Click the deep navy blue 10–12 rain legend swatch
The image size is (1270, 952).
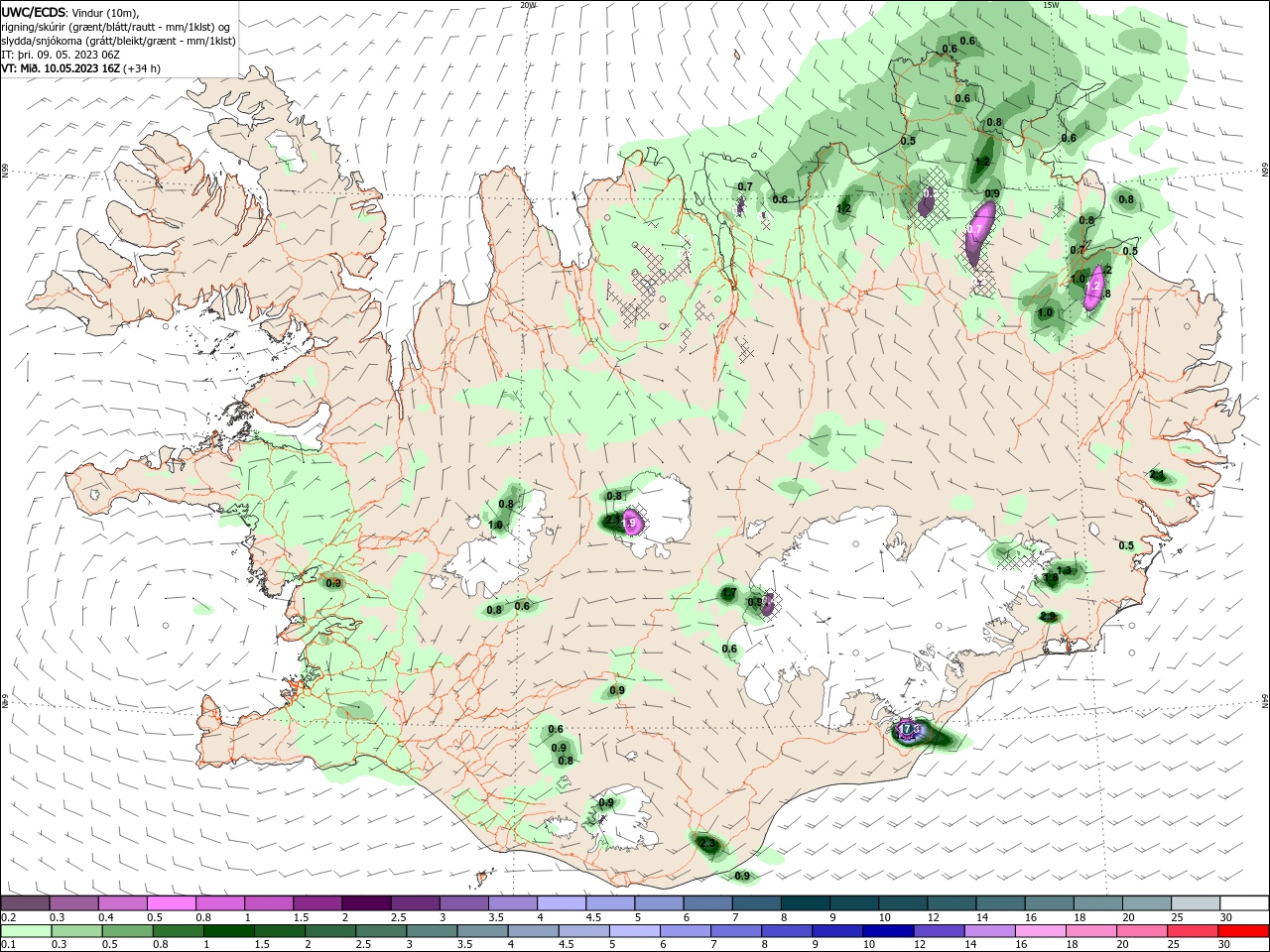click(x=889, y=931)
